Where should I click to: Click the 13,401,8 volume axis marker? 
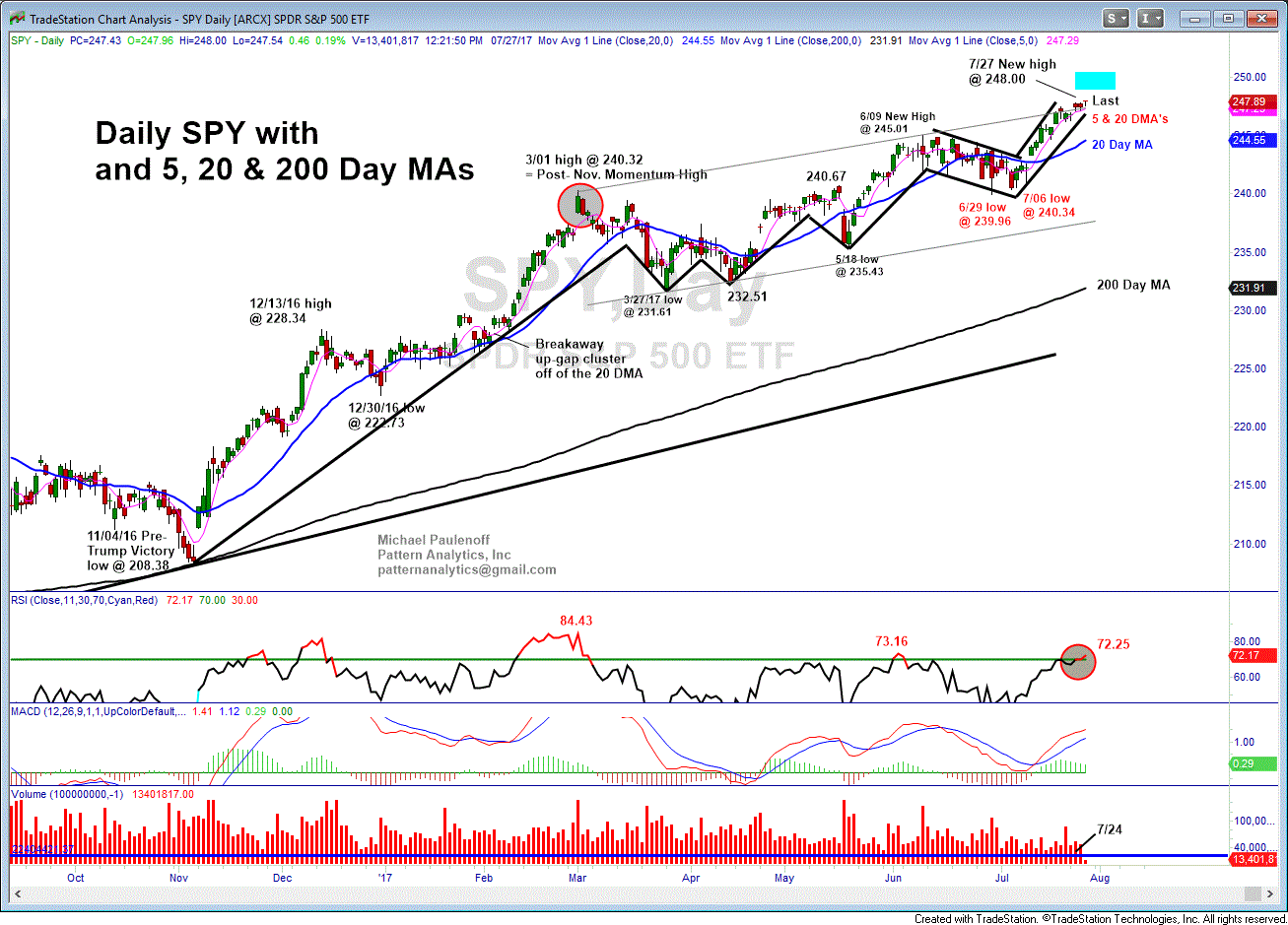(1253, 860)
